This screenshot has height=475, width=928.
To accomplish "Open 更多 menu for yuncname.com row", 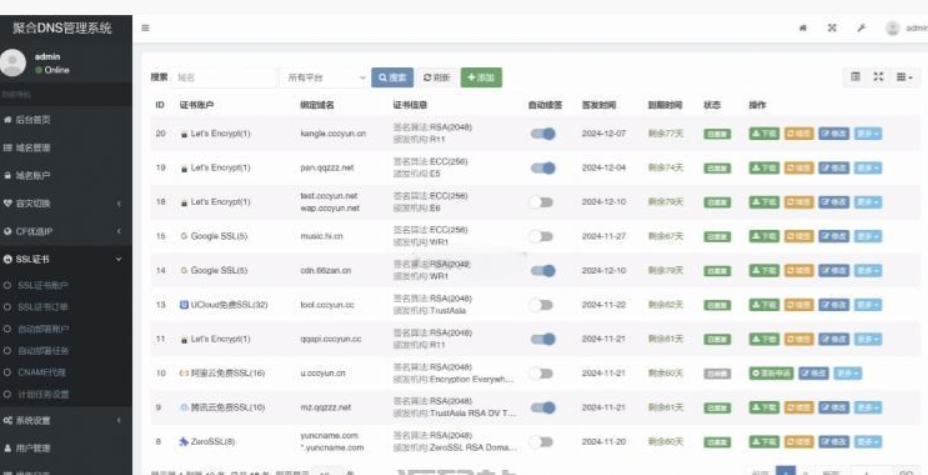I will click(x=868, y=442).
